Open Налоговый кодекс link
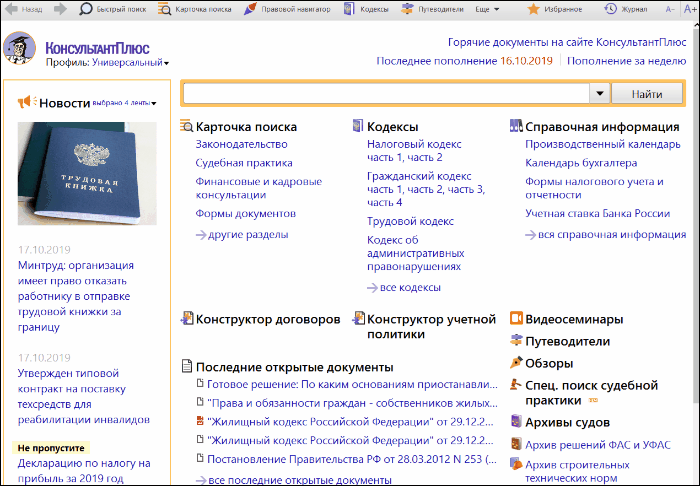This screenshot has width=700, height=486. 414,144
